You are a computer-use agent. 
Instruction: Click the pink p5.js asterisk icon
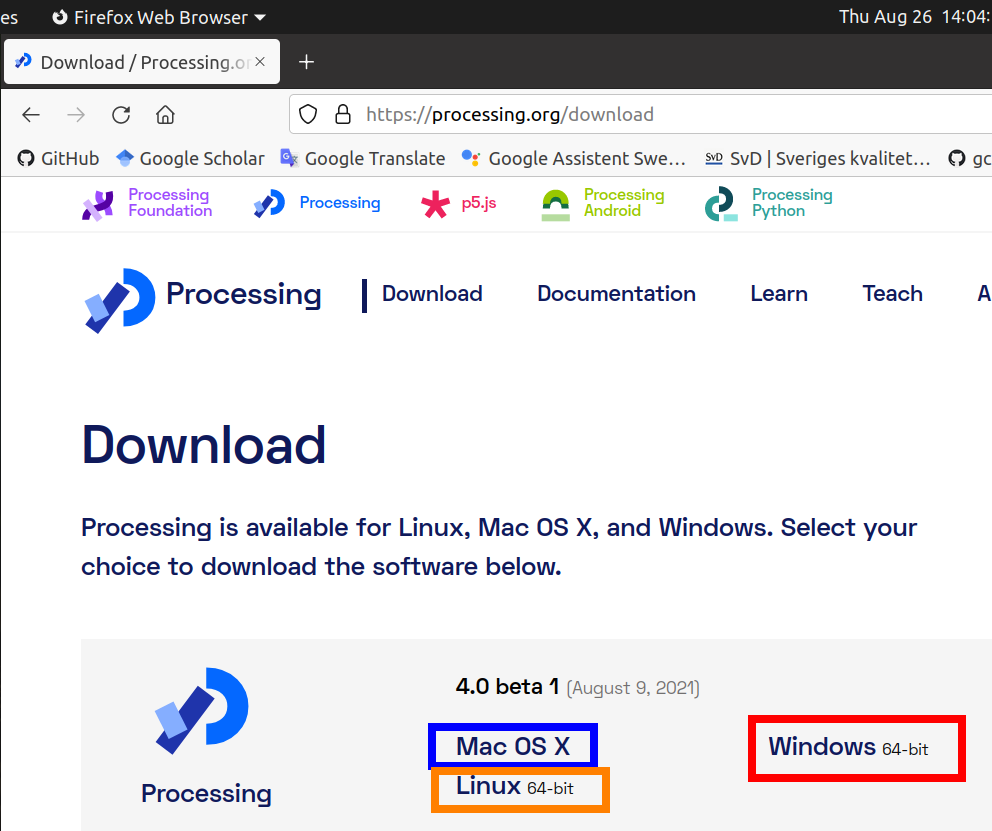click(435, 204)
